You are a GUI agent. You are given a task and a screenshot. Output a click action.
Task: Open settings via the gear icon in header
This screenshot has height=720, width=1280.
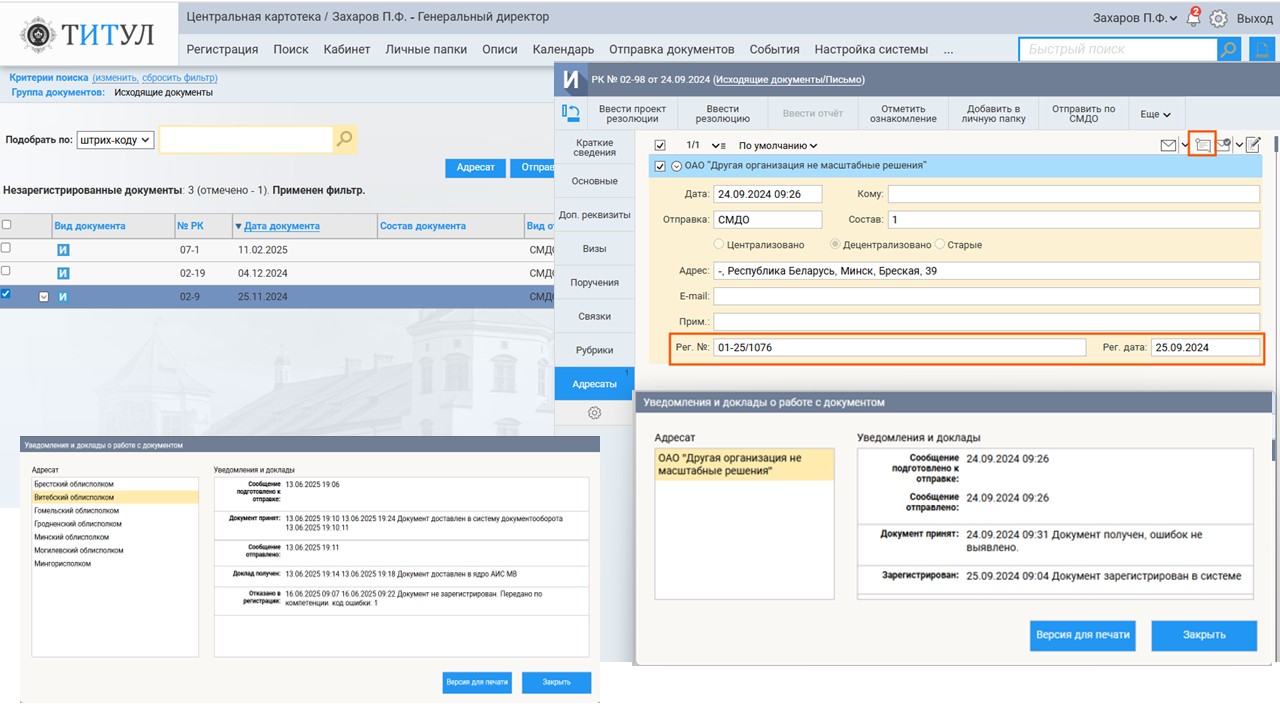(x=1218, y=18)
